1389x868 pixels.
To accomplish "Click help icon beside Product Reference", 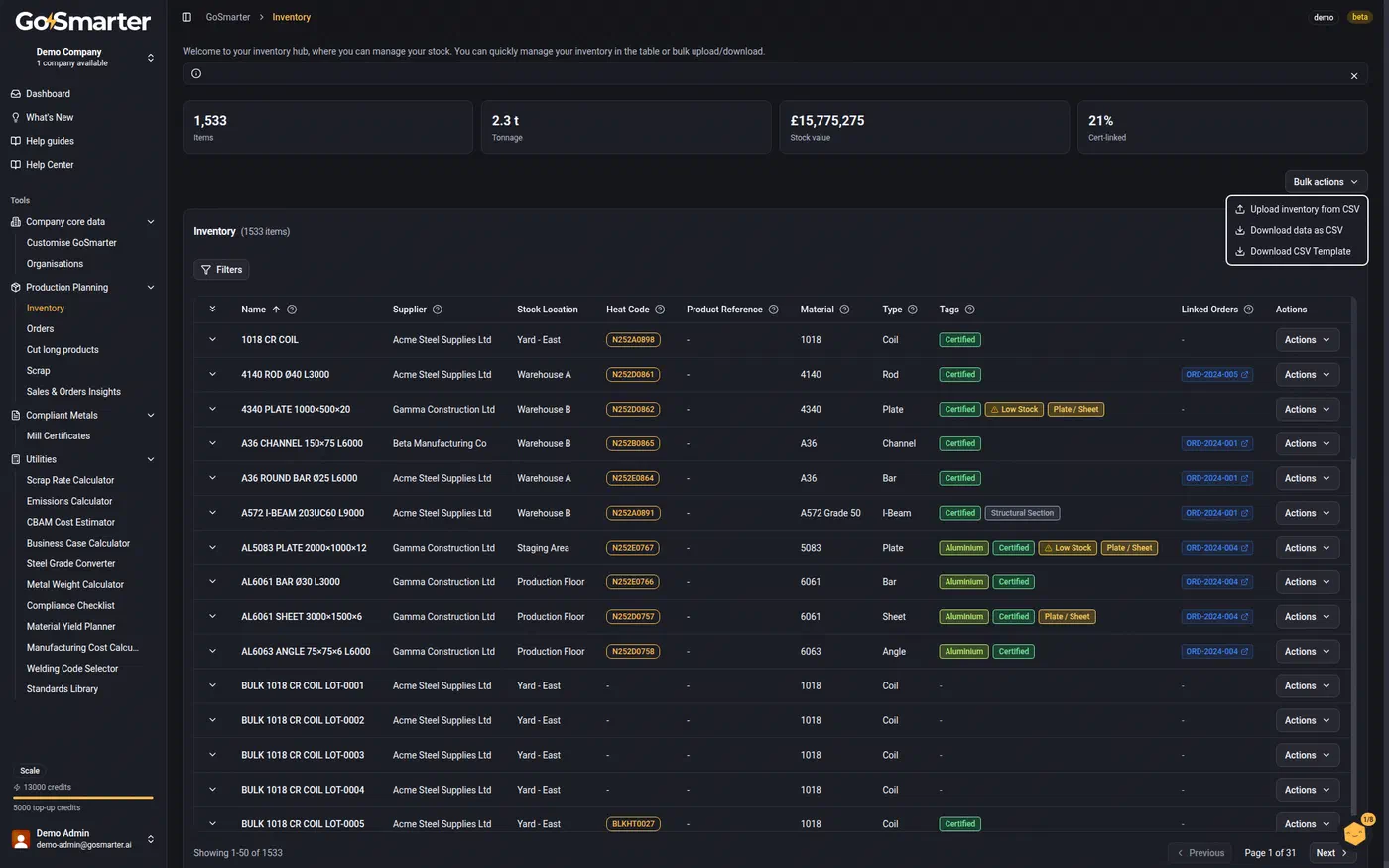I will point(774,310).
